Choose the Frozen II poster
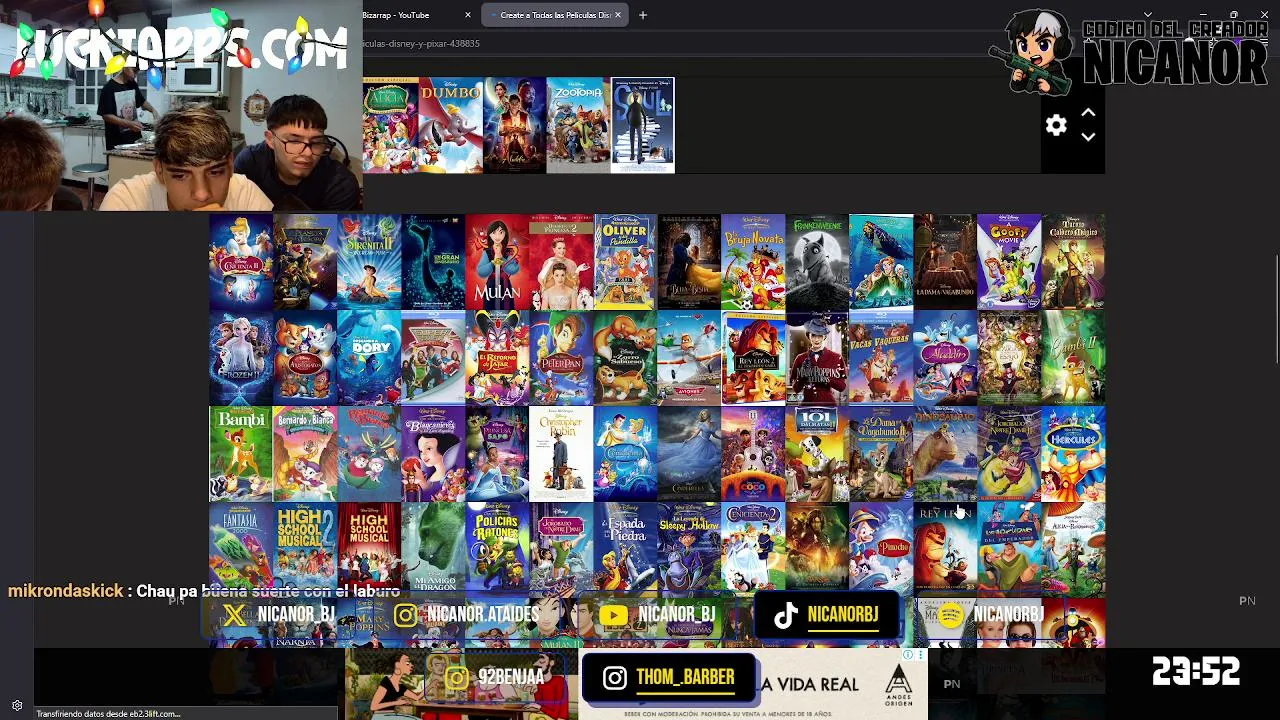The height and width of the screenshot is (720, 1280). pos(241,357)
